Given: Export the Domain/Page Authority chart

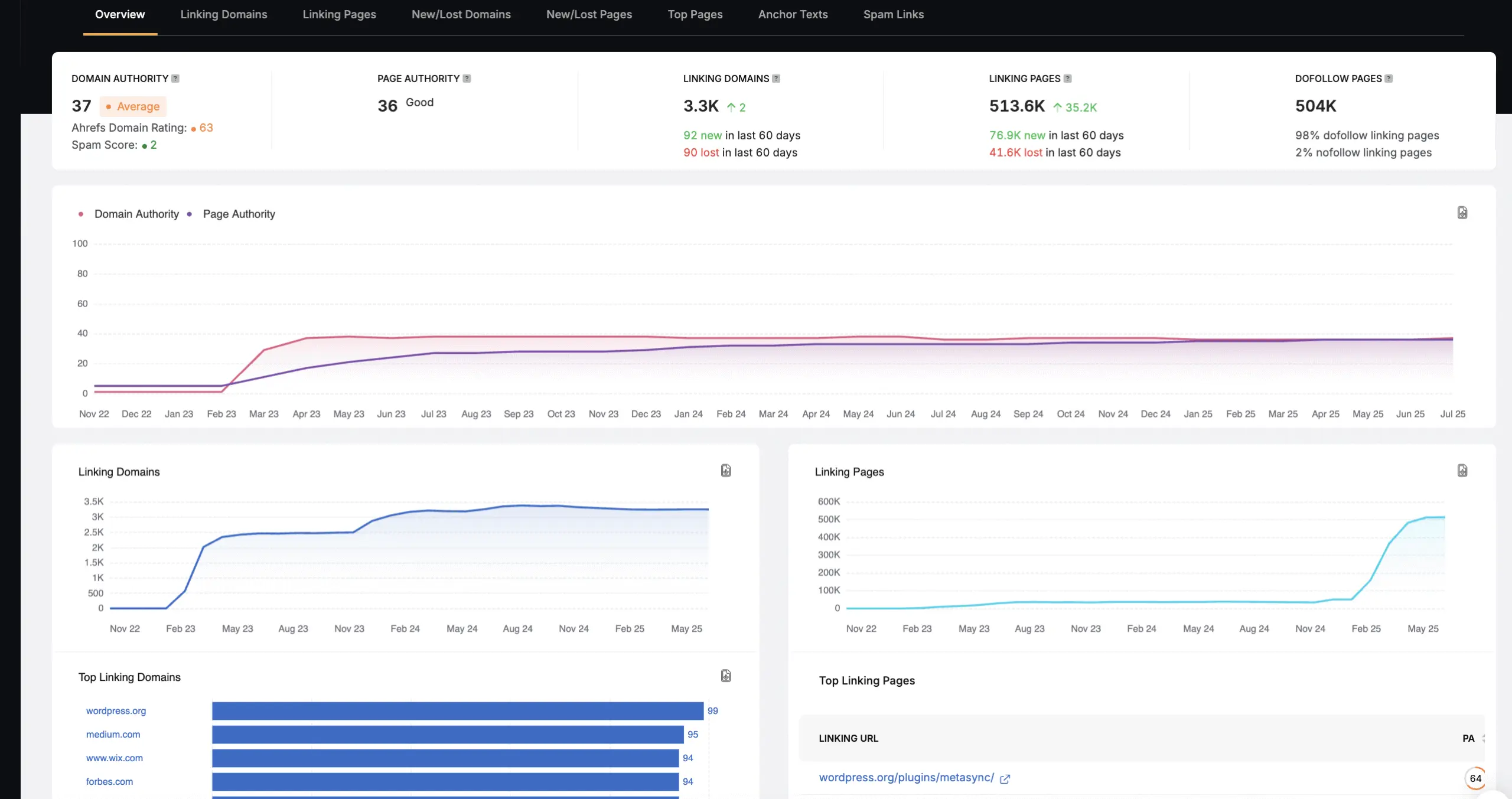Looking at the screenshot, I should pos(1462,213).
